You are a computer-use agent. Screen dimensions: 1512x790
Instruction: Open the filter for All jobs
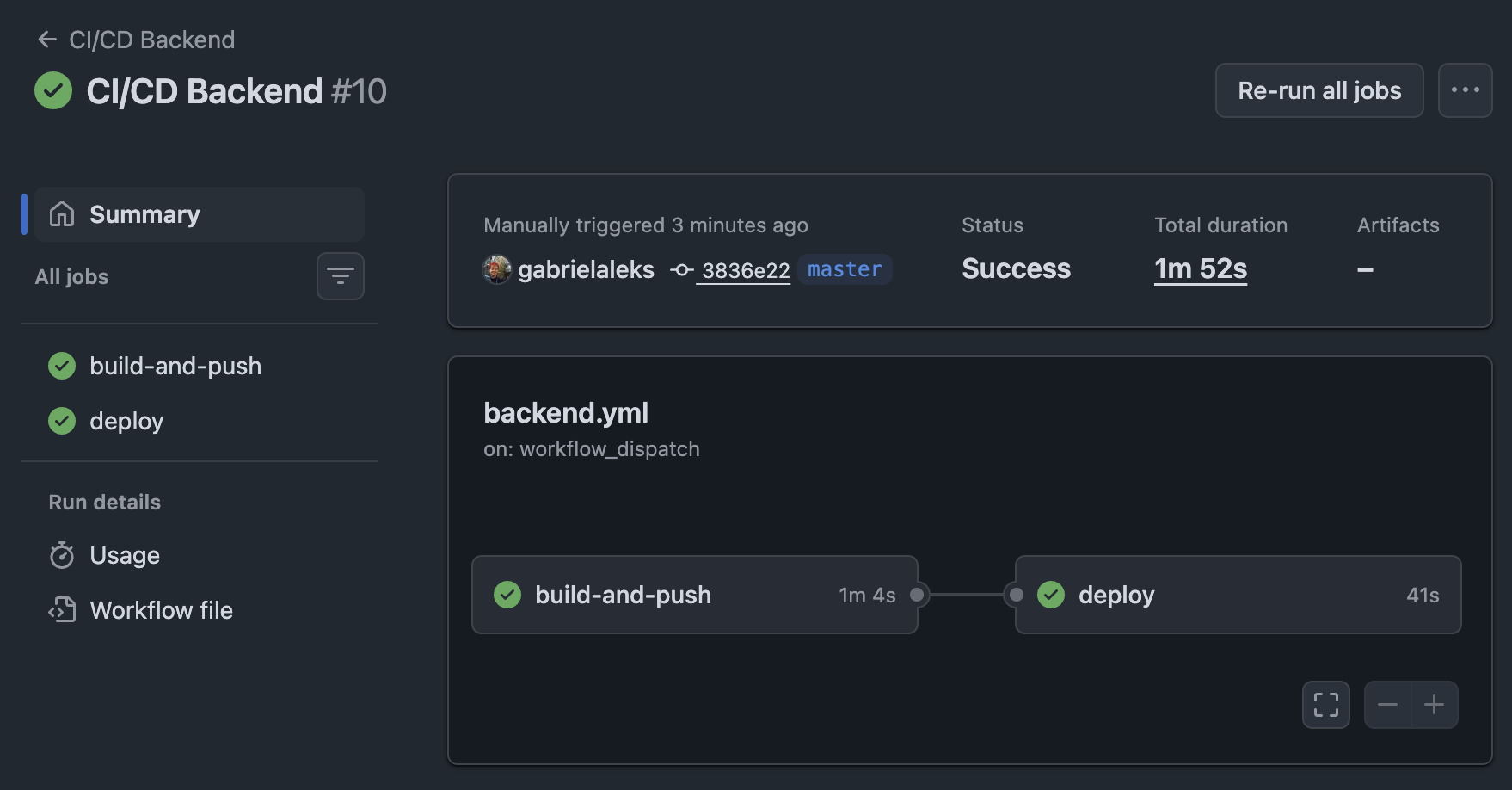pos(340,276)
